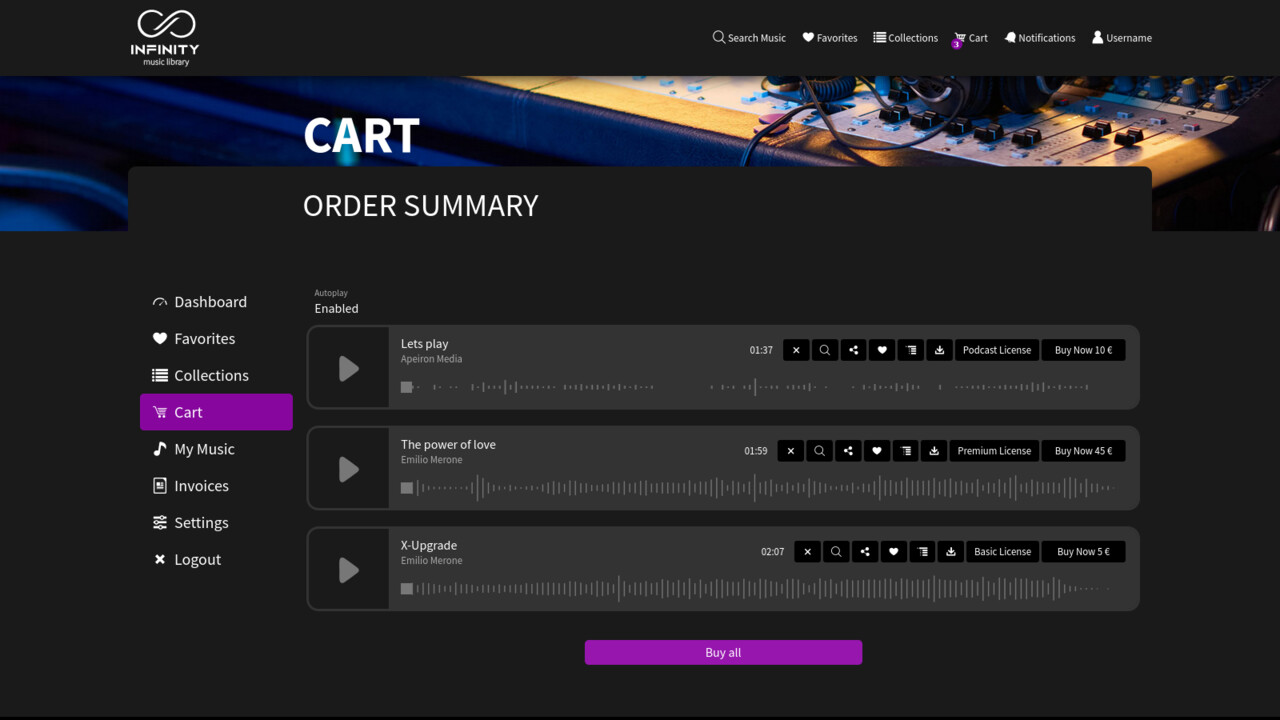Change the Podcast License option

[997, 350]
